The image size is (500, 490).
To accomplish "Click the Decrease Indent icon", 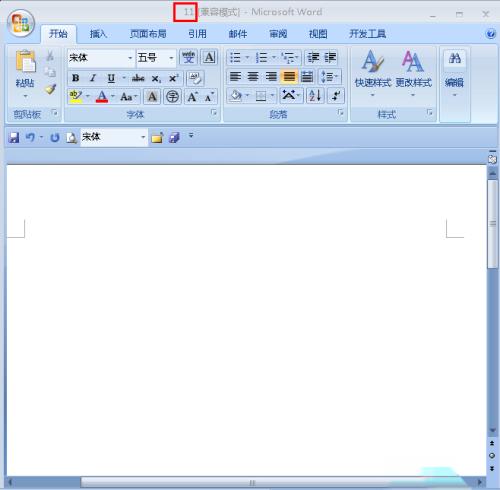I will point(313,57).
